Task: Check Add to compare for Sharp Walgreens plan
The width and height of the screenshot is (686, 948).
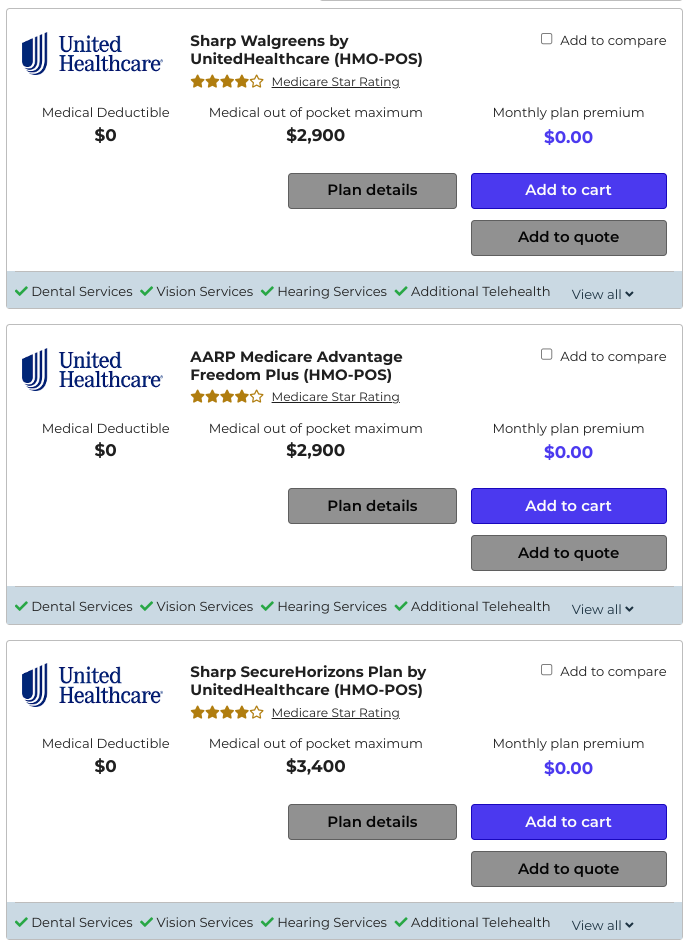Action: click(546, 39)
